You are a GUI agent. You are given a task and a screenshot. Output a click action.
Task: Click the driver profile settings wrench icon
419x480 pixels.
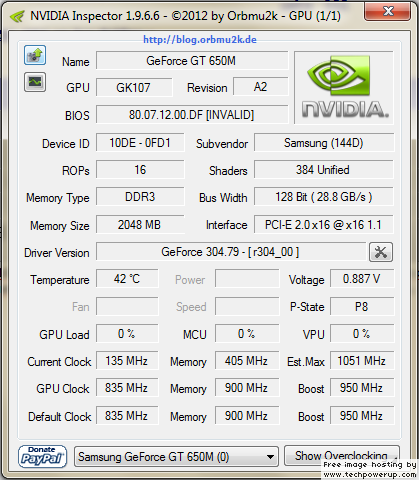[x=381, y=252]
